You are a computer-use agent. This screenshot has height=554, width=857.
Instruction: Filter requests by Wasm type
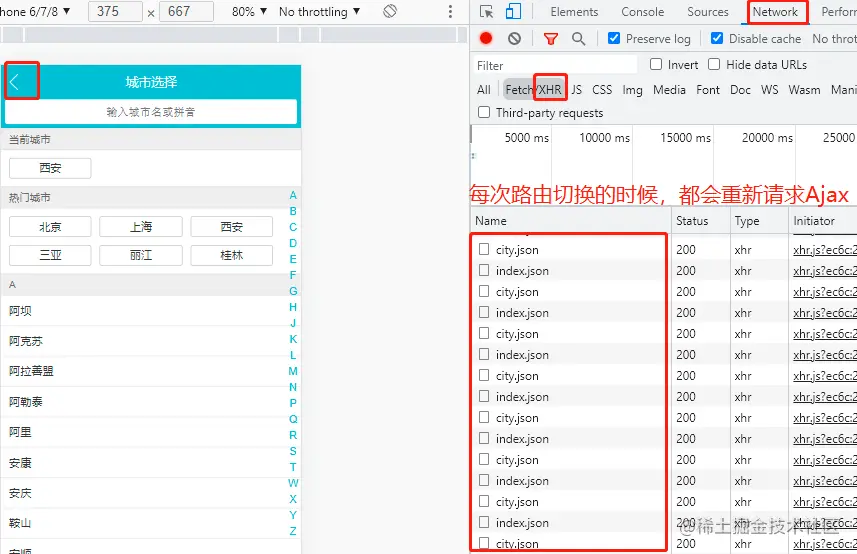click(x=804, y=90)
